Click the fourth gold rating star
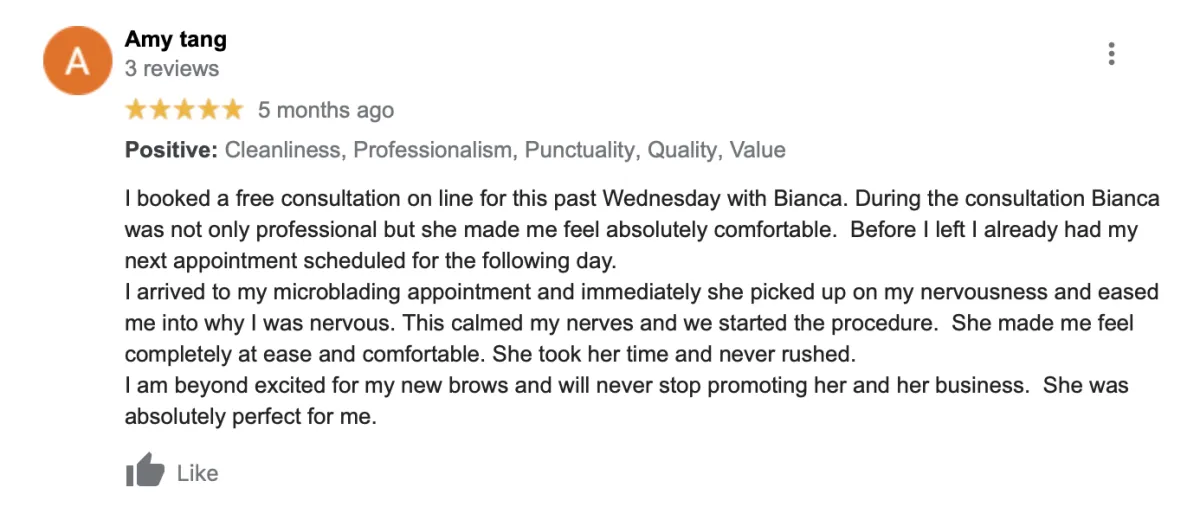The image size is (1200, 526). click(x=208, y=109)
